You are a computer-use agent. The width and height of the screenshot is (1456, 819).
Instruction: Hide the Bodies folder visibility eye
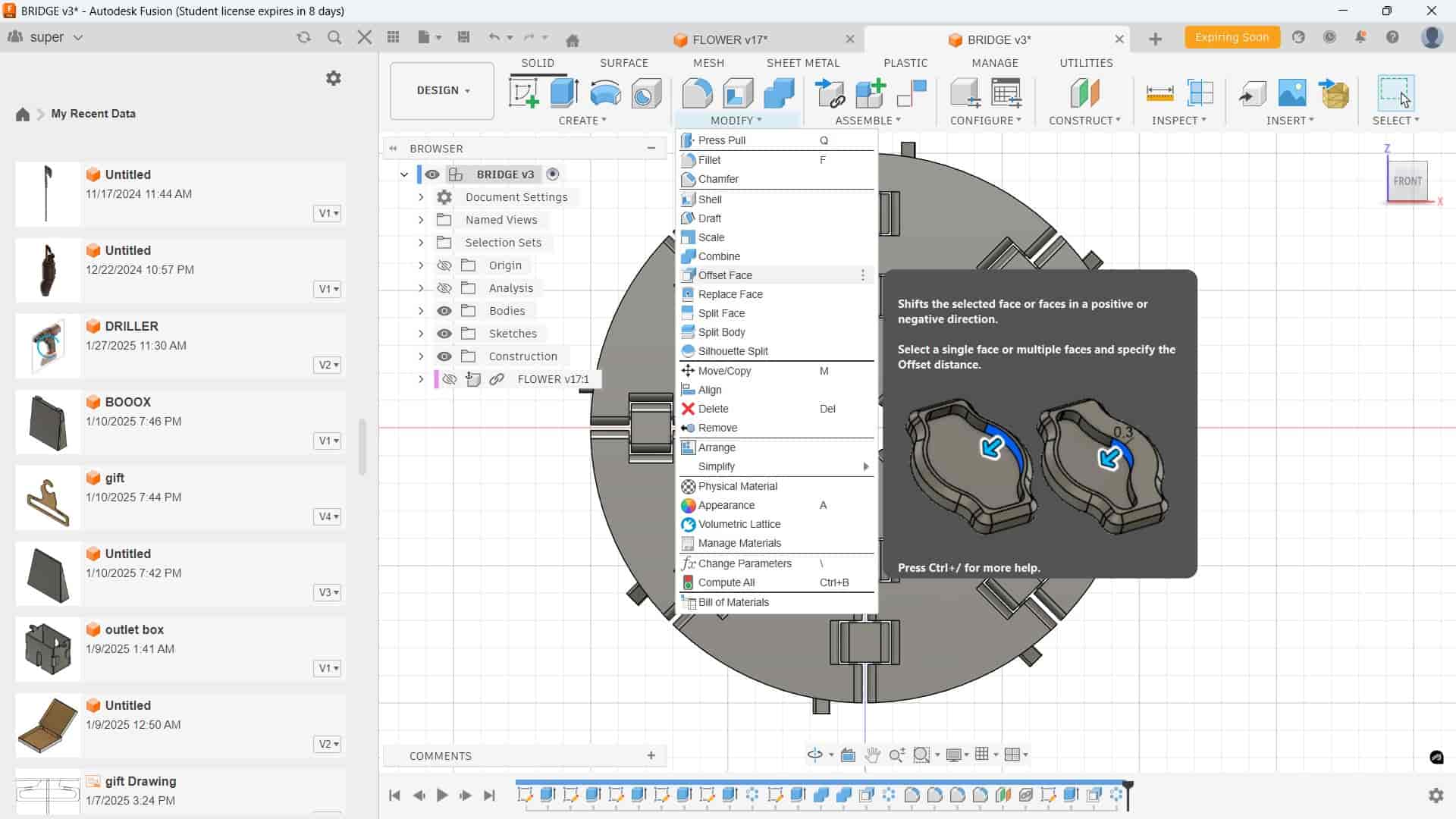pos(444,311)
